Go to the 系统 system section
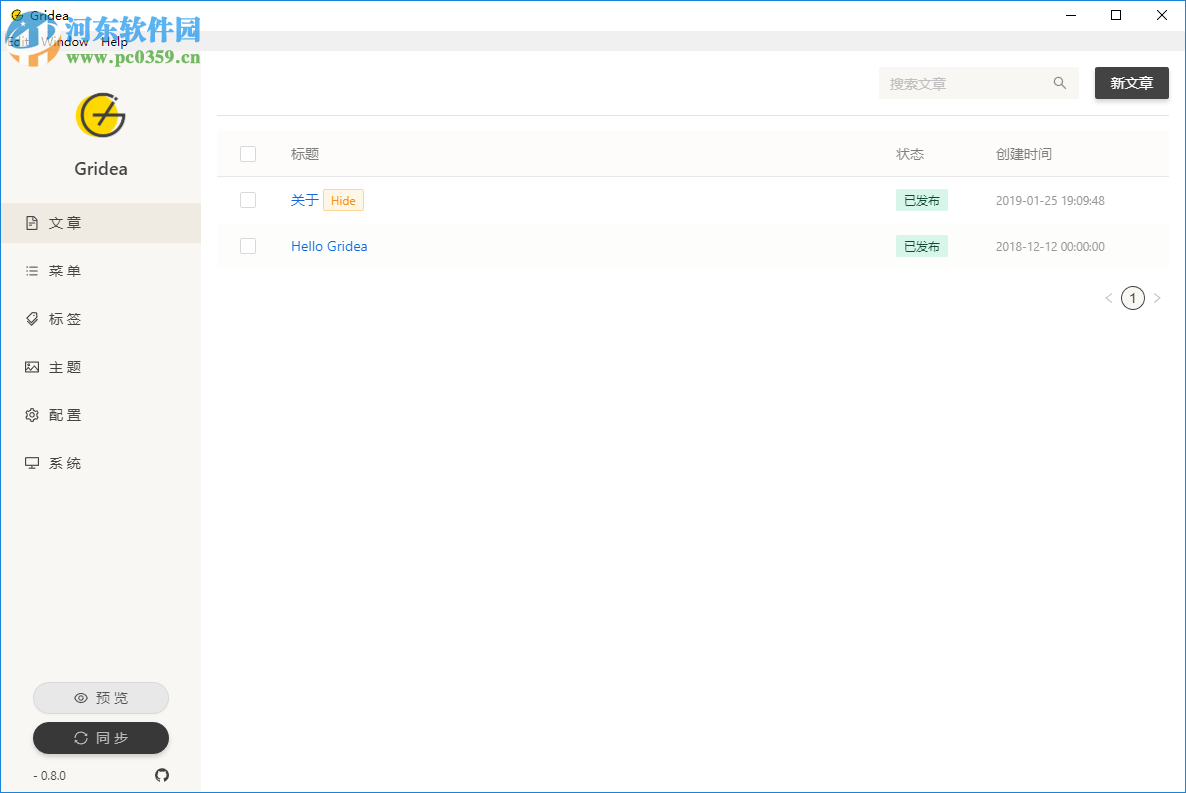1186x793 pixels. (101, 463)
